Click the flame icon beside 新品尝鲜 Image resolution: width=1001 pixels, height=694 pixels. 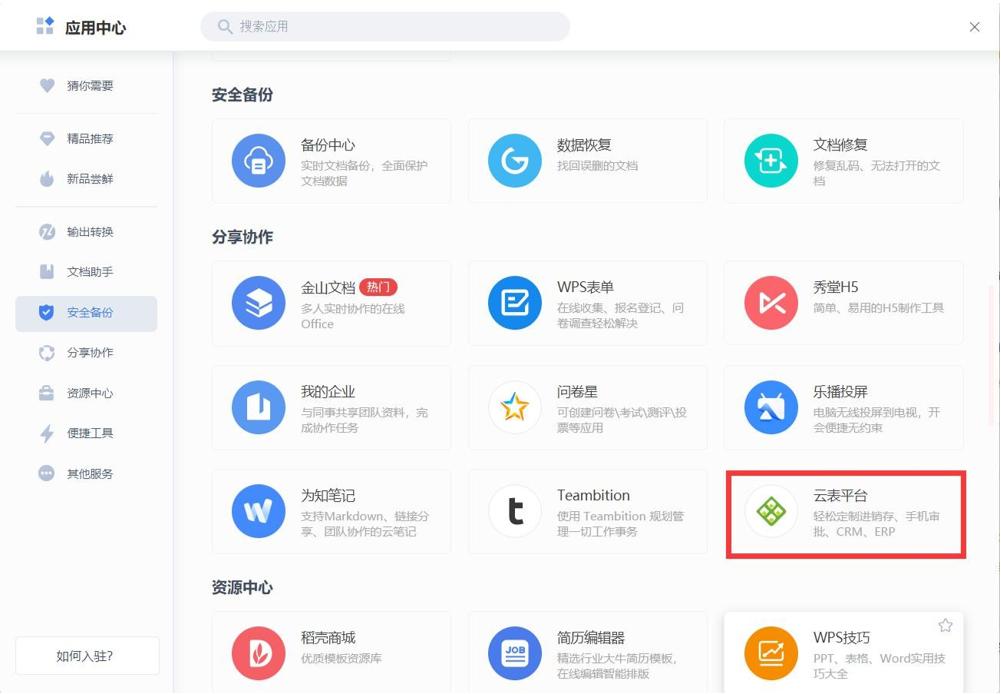pos(47,179)
